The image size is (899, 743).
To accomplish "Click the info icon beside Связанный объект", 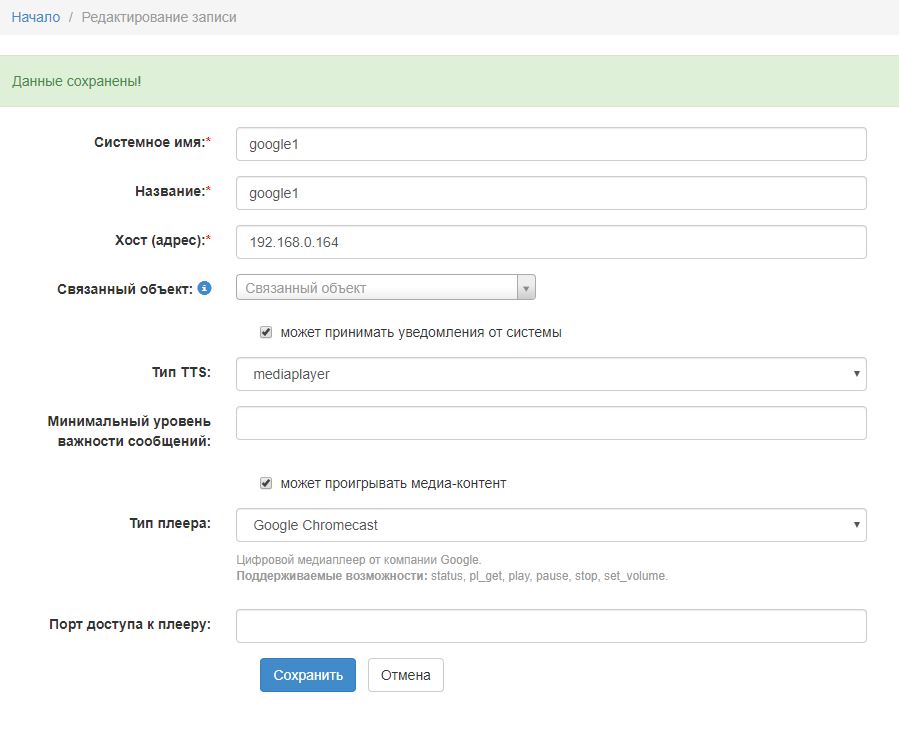I will click(204, 288).
